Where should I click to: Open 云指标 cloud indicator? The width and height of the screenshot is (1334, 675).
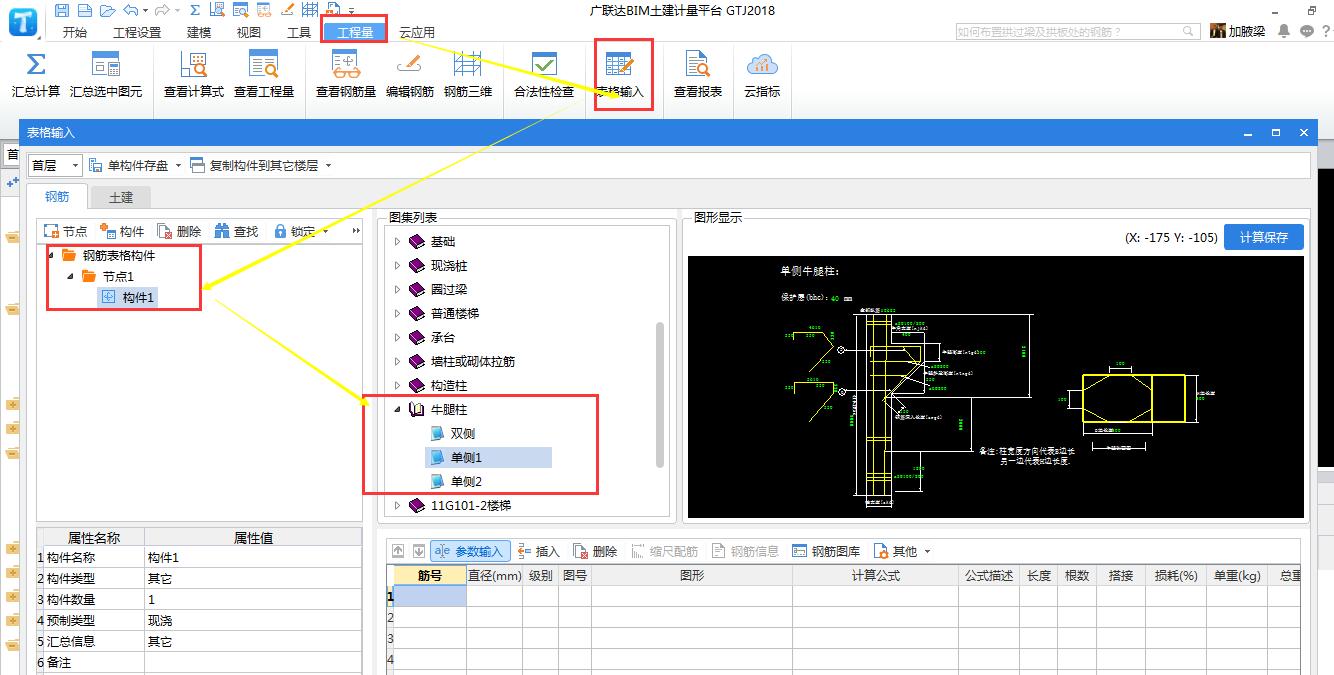pyautogui.click(x=762, y=75)
